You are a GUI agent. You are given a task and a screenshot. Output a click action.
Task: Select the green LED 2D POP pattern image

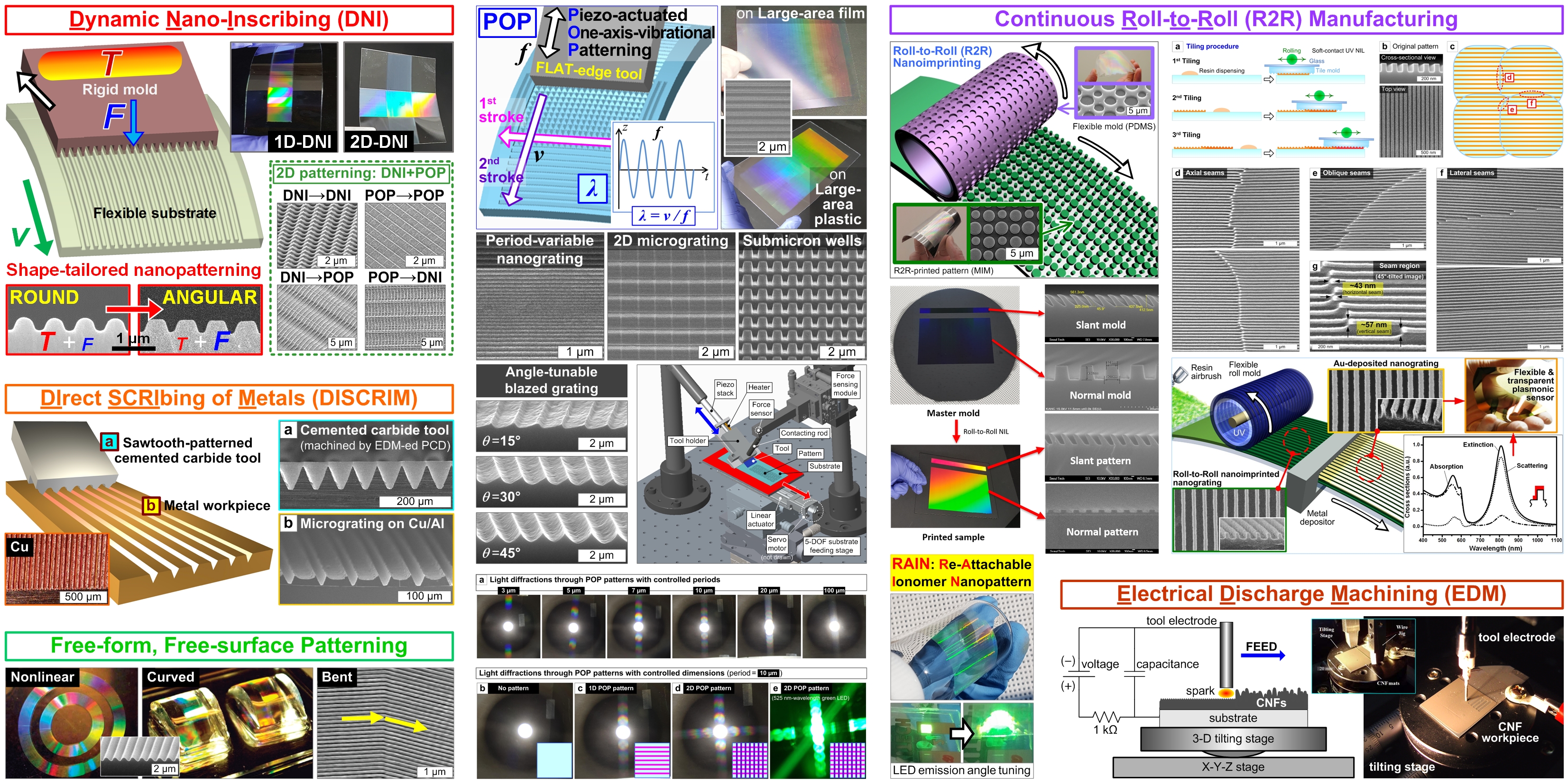point(818,730)
